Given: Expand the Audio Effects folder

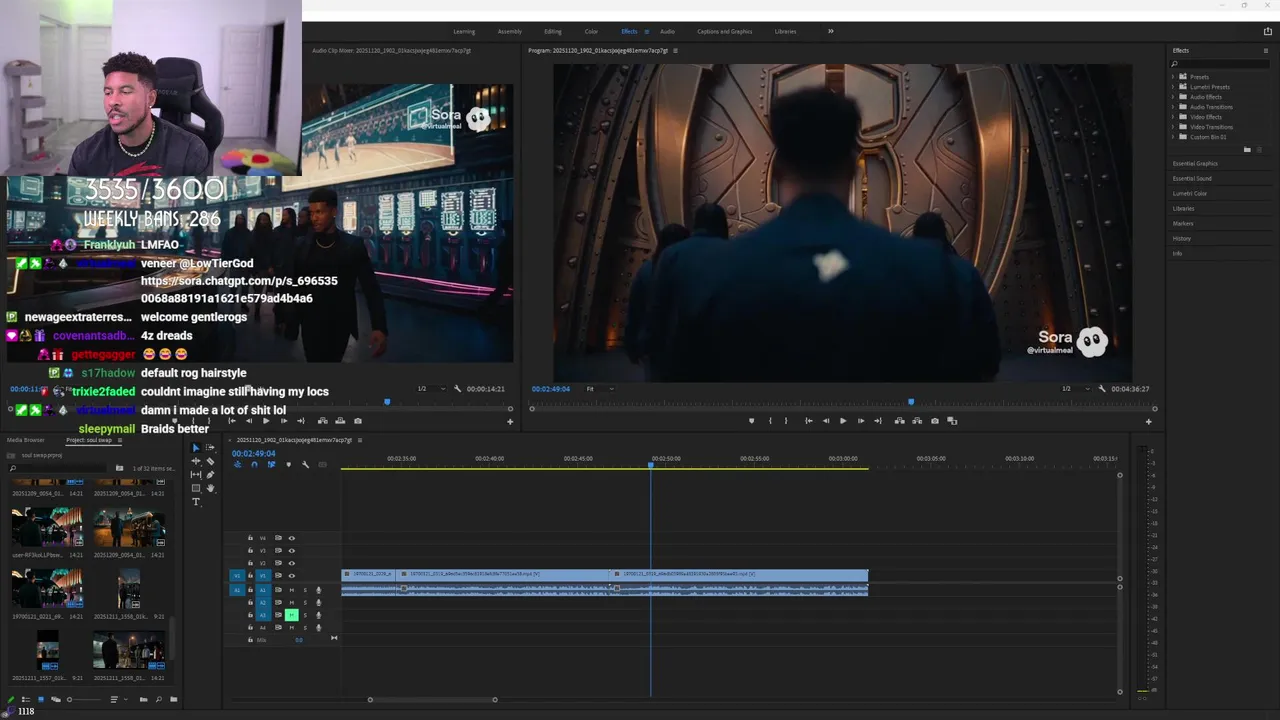Looking at the screenshot, I should tap(1173, 97).
